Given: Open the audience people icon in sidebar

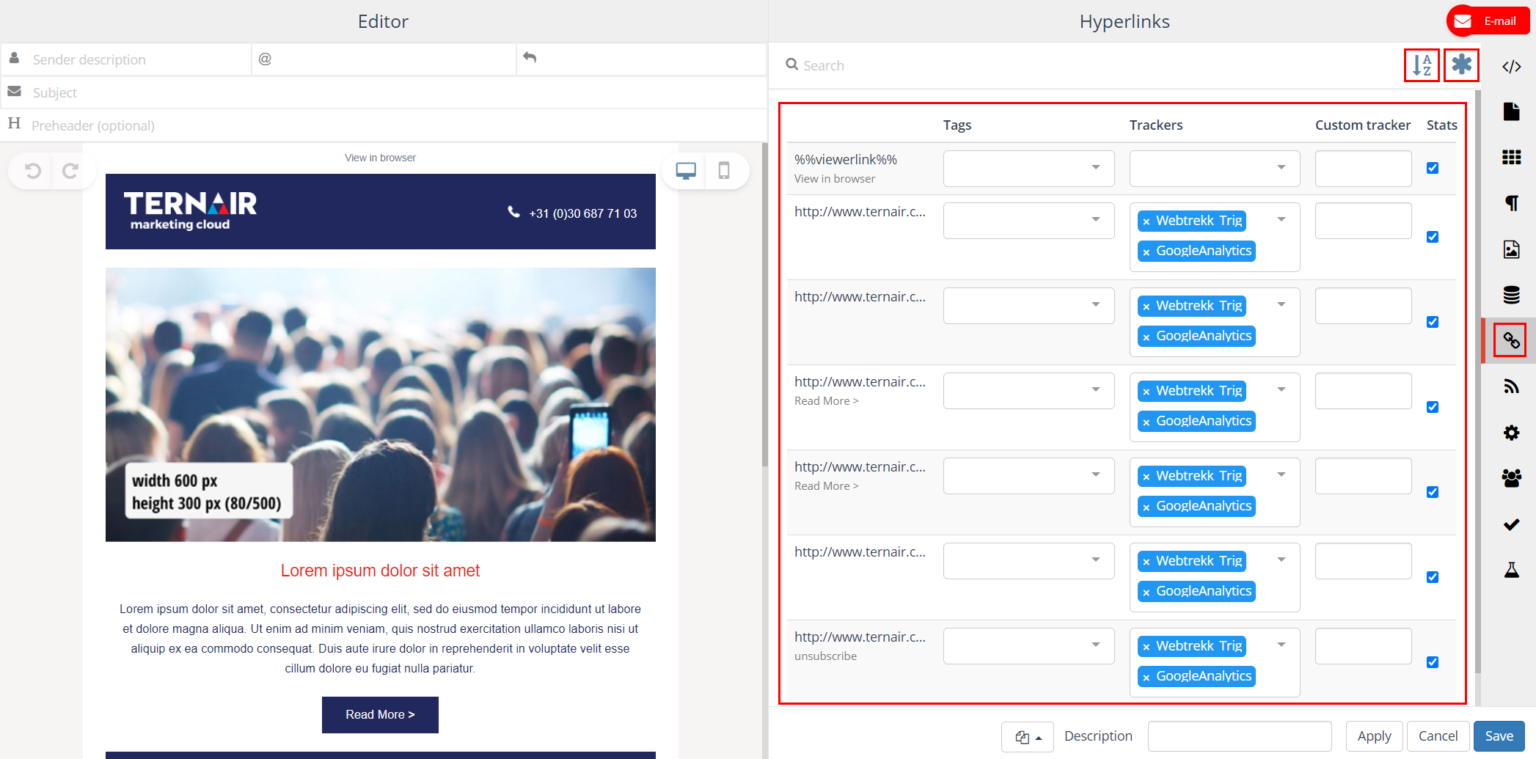Looking at the screenshot, I should (x=1511, y=478).
